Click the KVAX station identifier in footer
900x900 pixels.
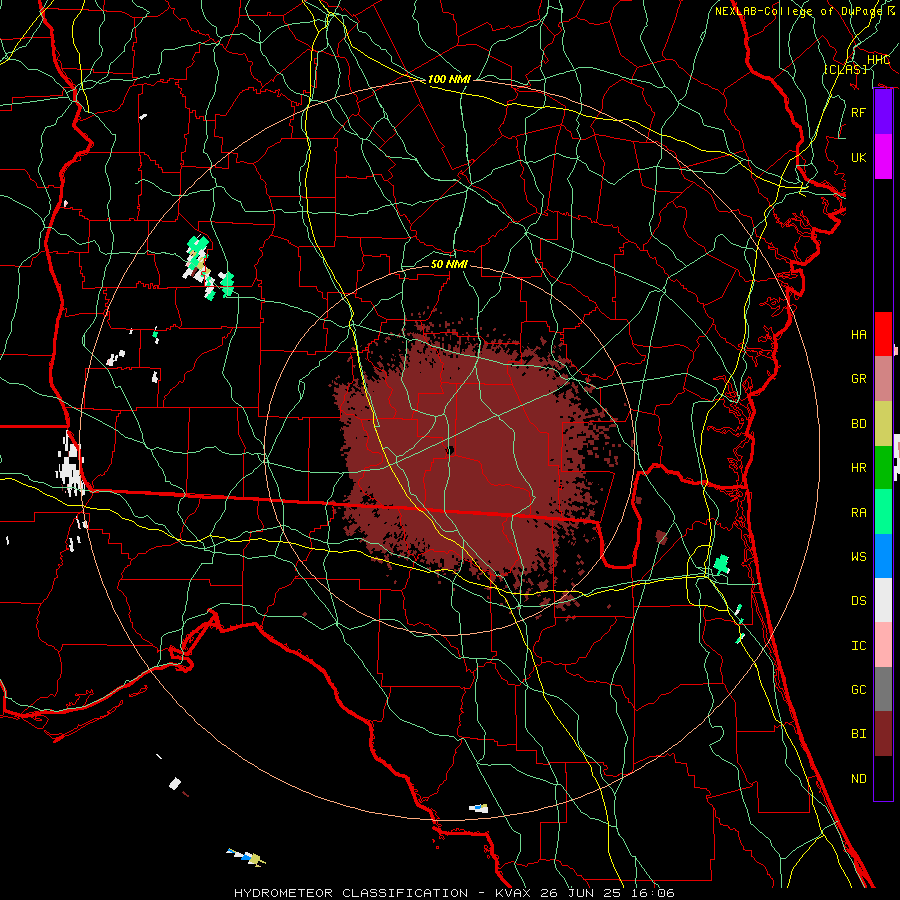tap(513, 893)
